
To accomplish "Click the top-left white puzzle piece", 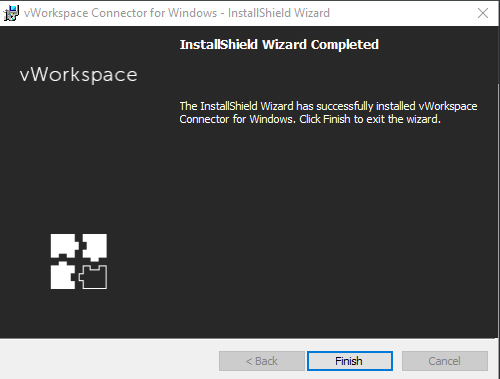I will pos(64,246).
